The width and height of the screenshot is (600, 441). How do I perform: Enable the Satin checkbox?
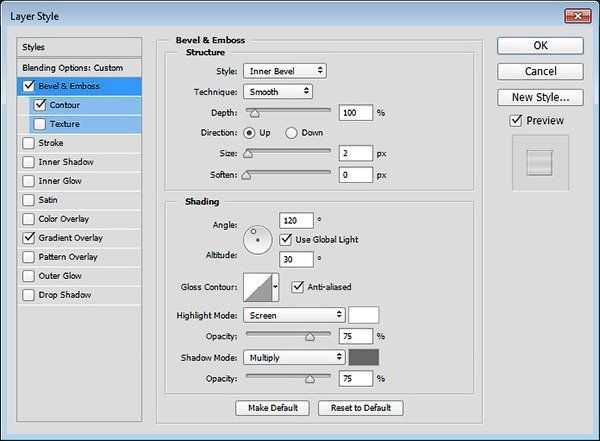click(28, 200)
